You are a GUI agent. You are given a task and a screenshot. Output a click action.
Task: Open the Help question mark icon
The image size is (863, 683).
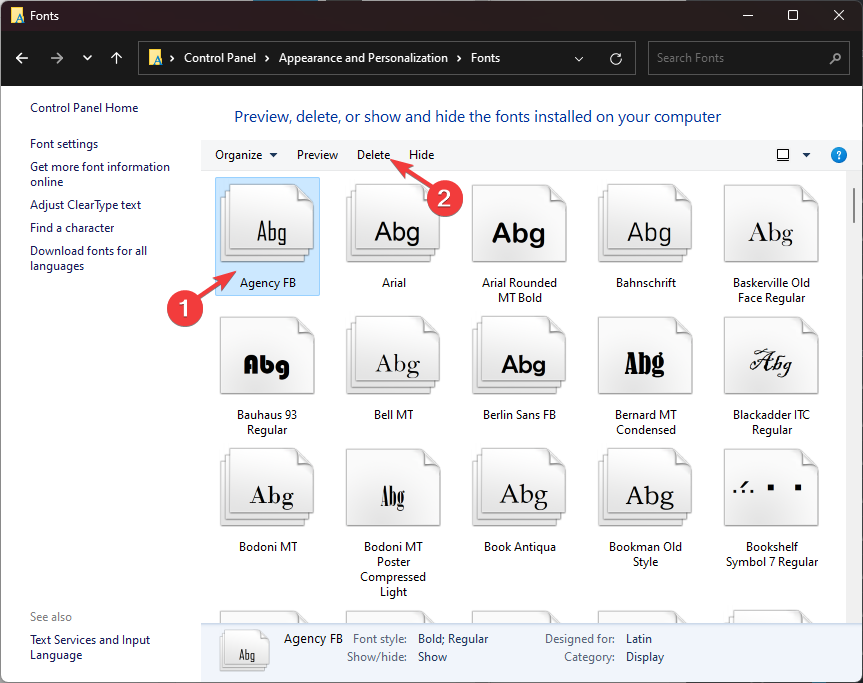[839, 155]
